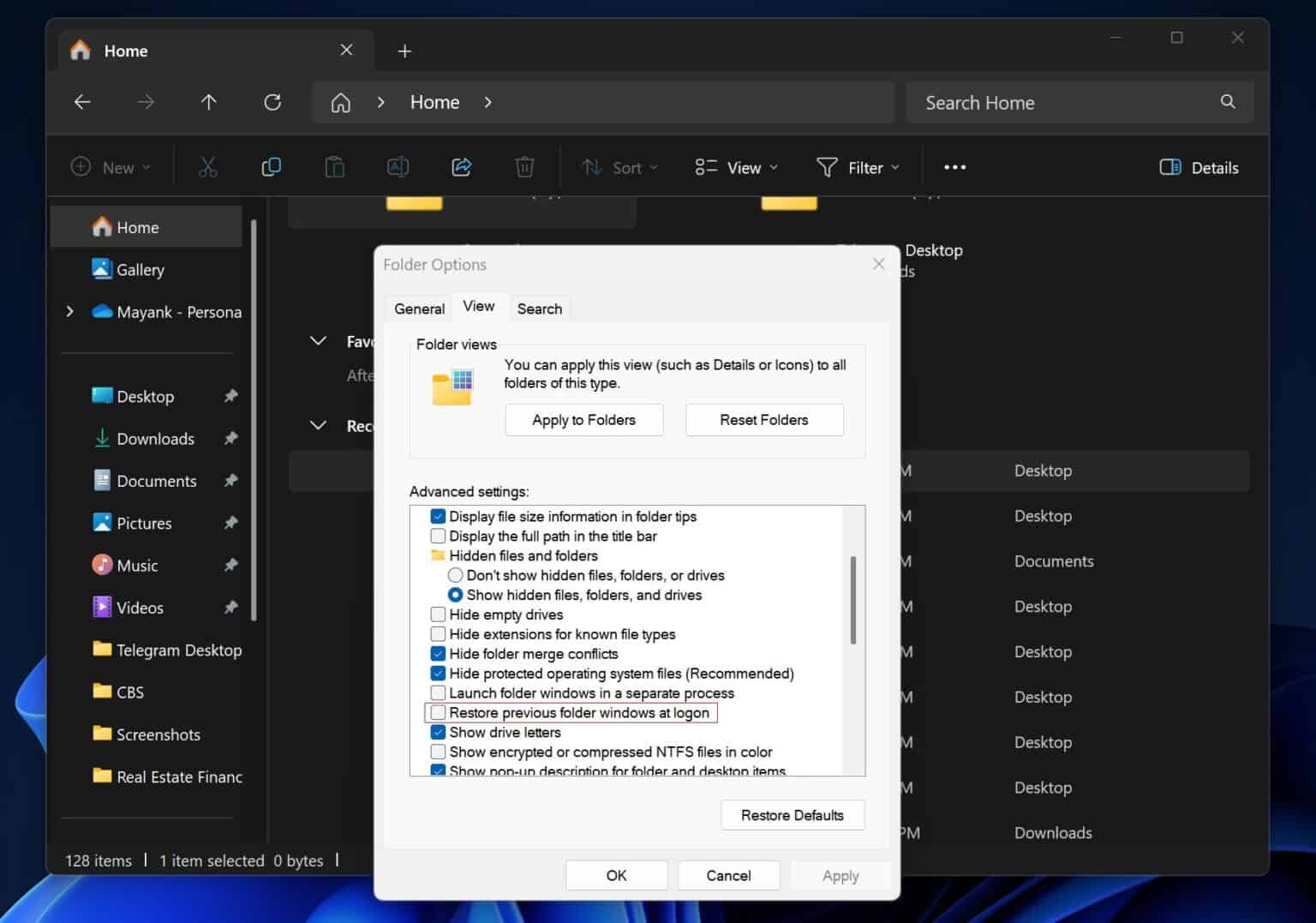This screenshot has height=923, width=1316.
Task: Click the Share icon
Action: [x=461, y=167]
